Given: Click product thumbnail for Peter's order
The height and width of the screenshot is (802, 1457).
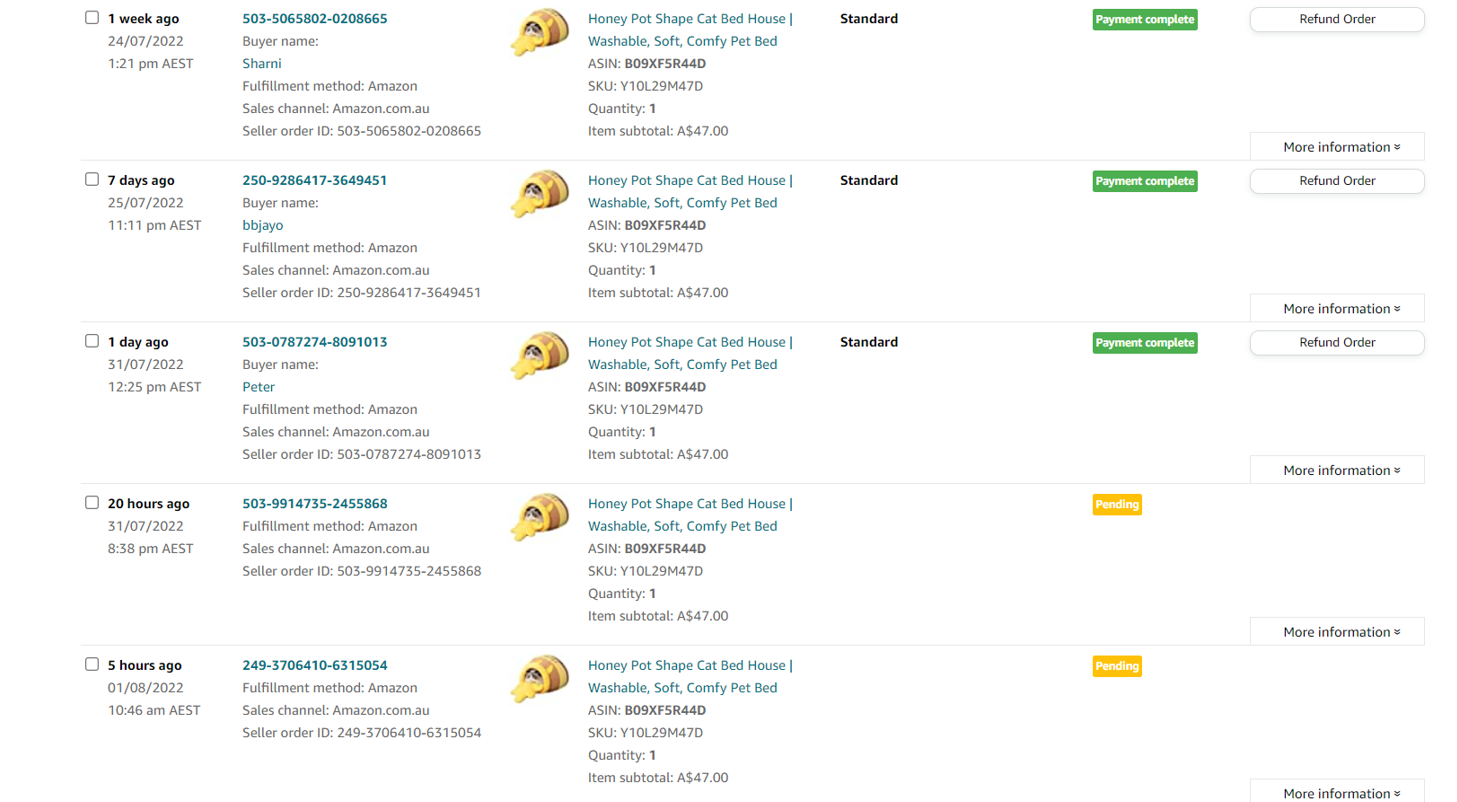Looking at the screenshot, I should 540,357.
